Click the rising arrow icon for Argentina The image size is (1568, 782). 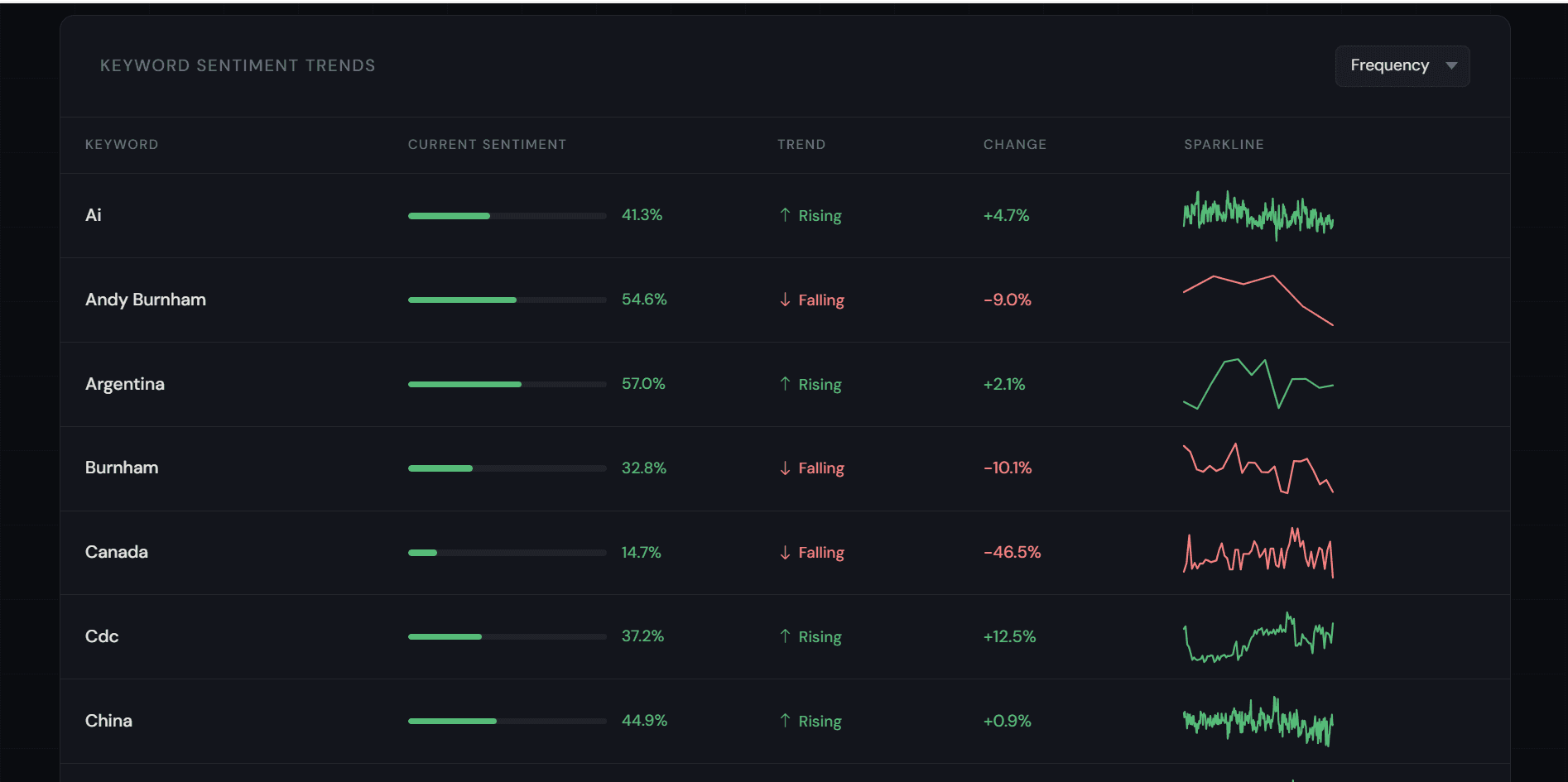pos(785,384)
